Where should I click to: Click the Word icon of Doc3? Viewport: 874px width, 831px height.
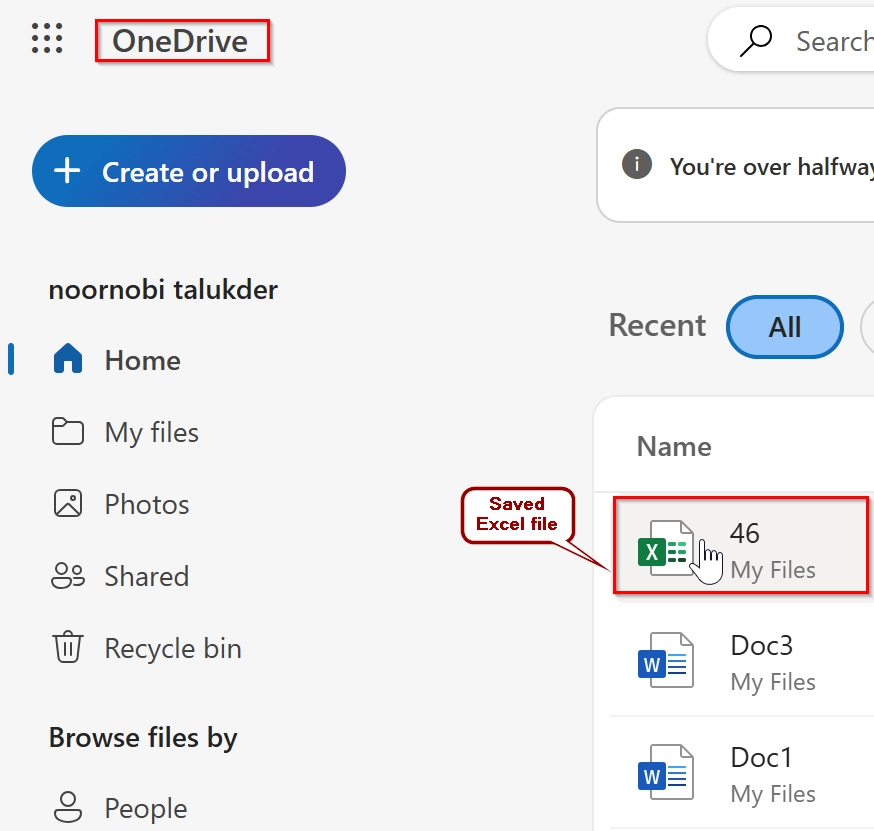coord(666,660)
